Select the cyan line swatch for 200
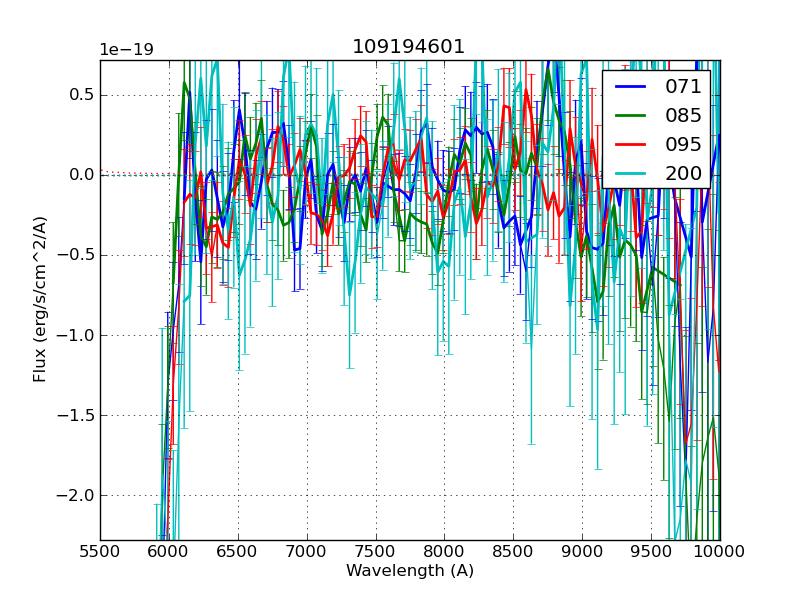Screen dimensions: 800x600 [630, 173]
